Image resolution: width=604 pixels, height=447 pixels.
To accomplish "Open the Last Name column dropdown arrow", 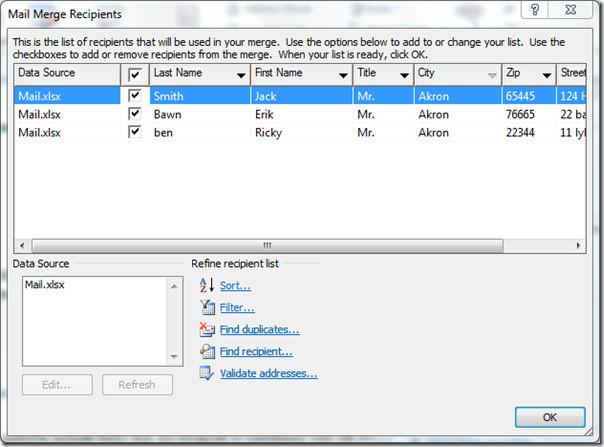I will pyautogui.click(x=241, y=75).
